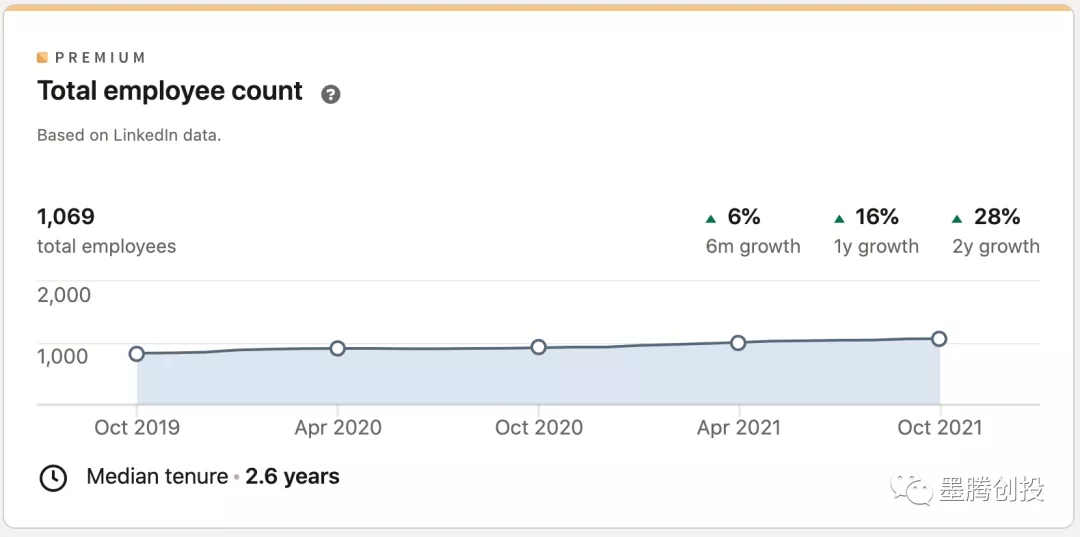Select the Oct 2021 data point
Image resolution: width=1080 pixels, height=537 pixels.
(940, 339)
